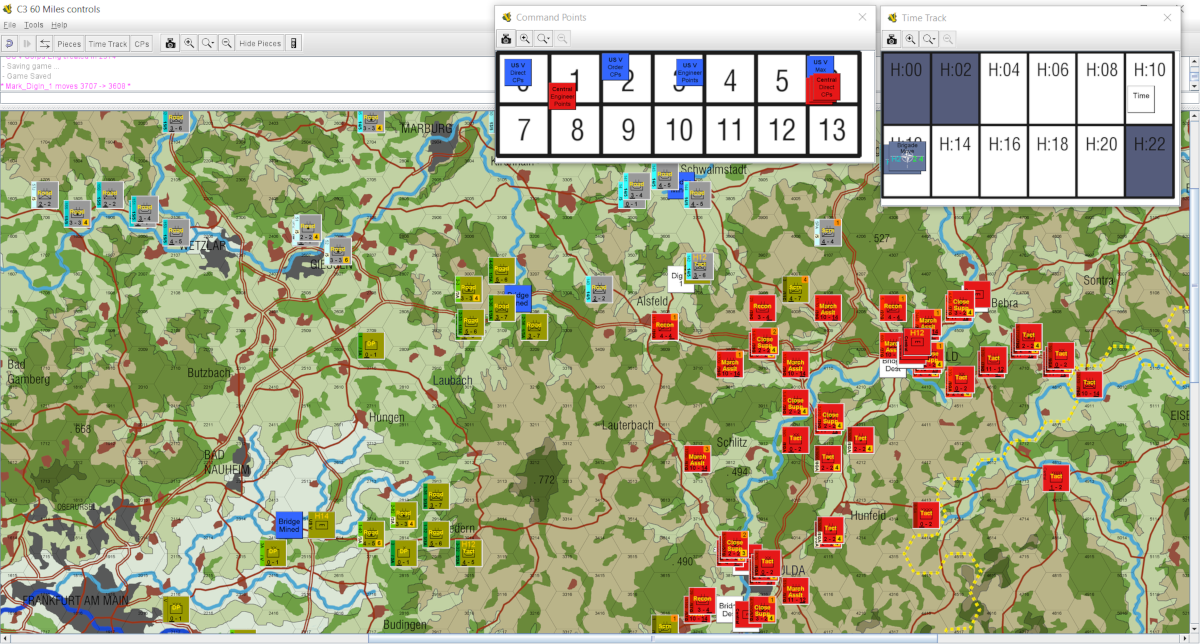1200x644 pixels.
Task: Click zoom out icon in Time Track window
Action: tap(948, 39)
